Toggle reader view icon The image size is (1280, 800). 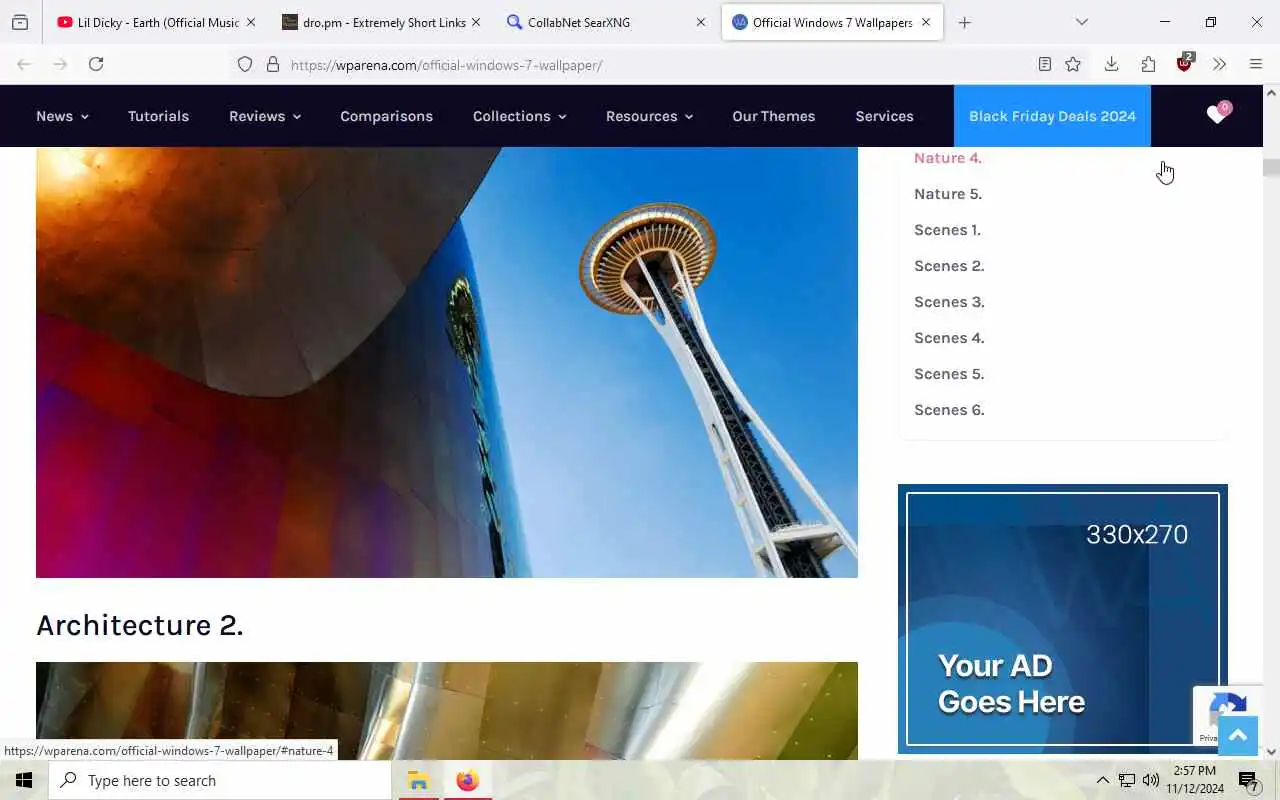(x=1044, y=64)
